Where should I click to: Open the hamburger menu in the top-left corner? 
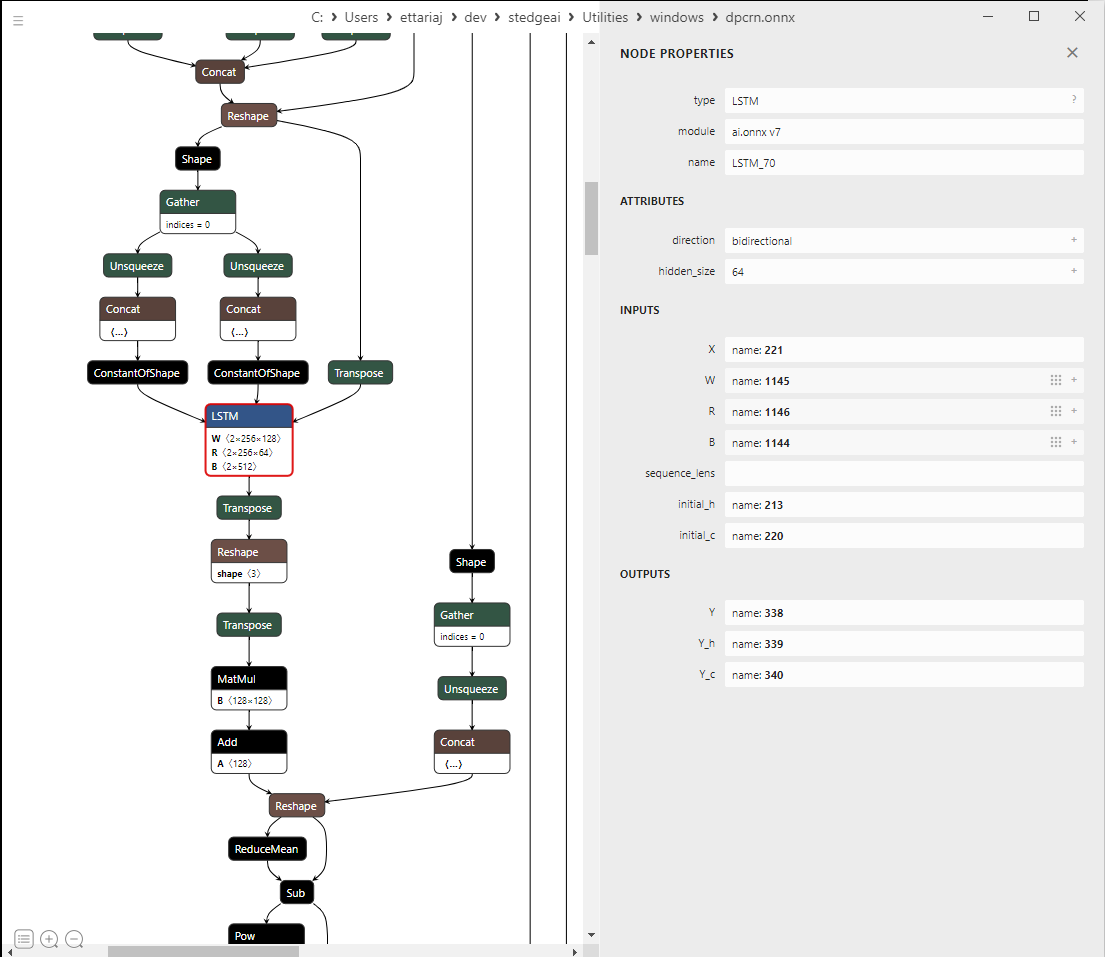[x=18, y=20]
